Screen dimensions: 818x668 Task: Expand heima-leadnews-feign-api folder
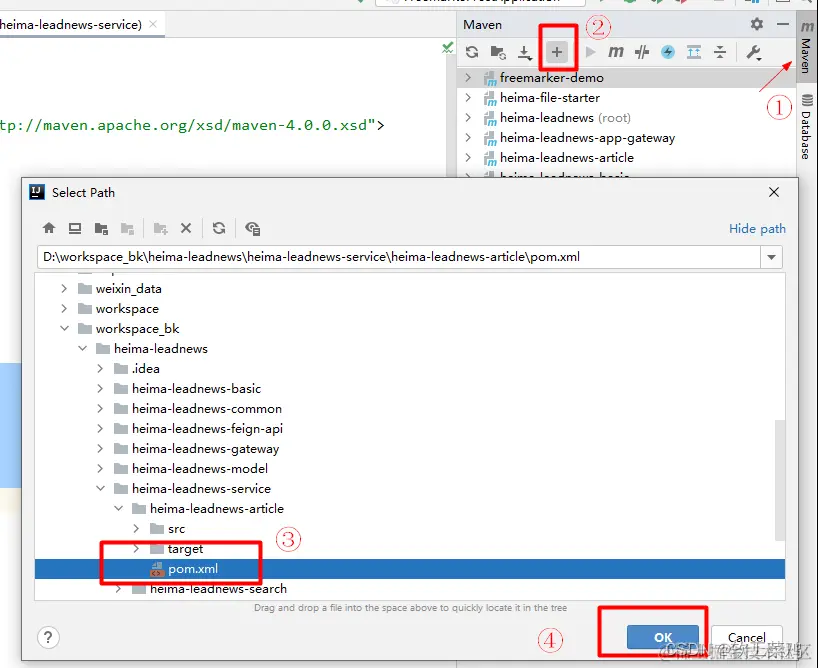coord(100,428)
